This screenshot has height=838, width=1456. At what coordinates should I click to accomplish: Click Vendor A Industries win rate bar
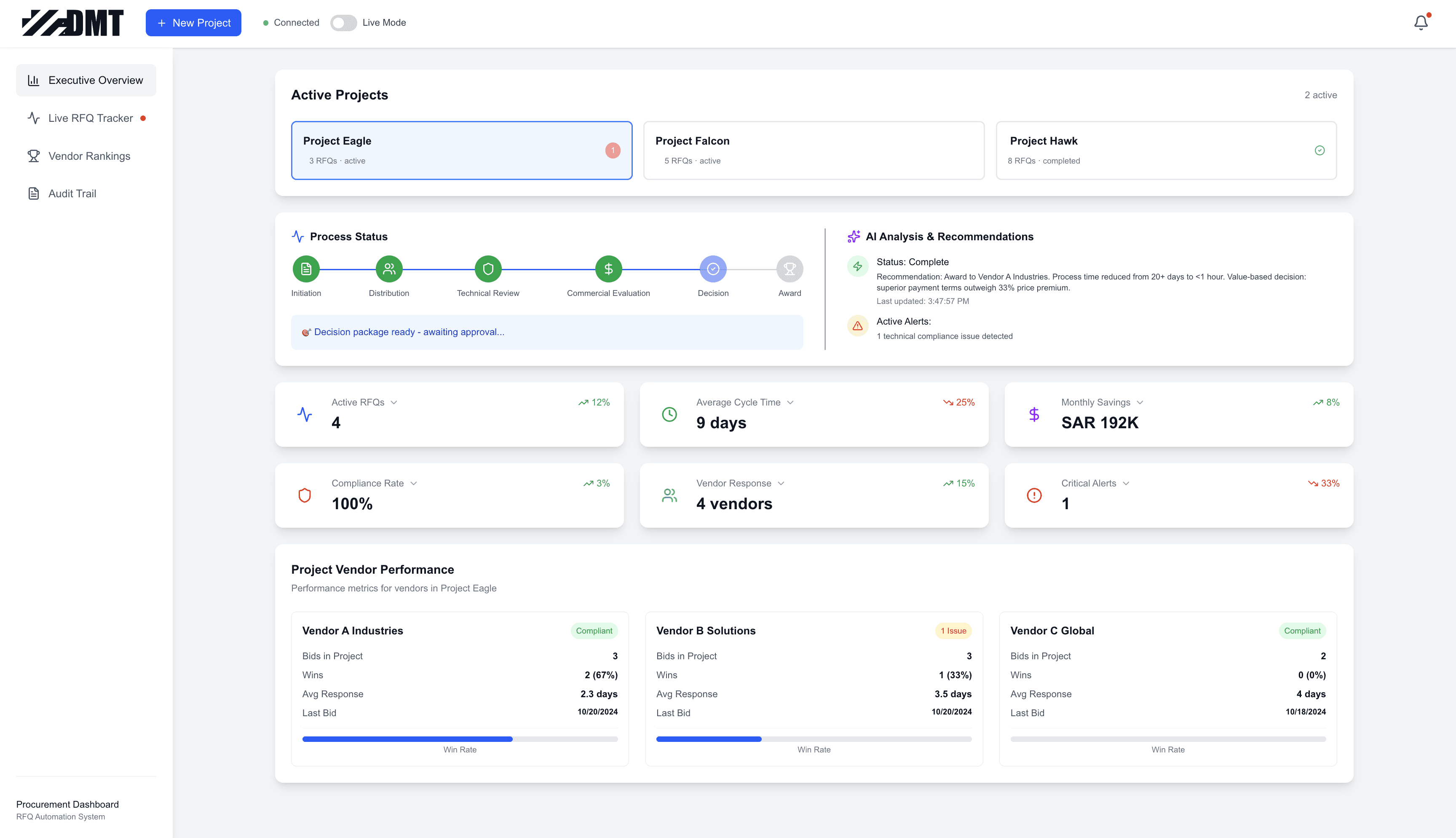(460, 739)
